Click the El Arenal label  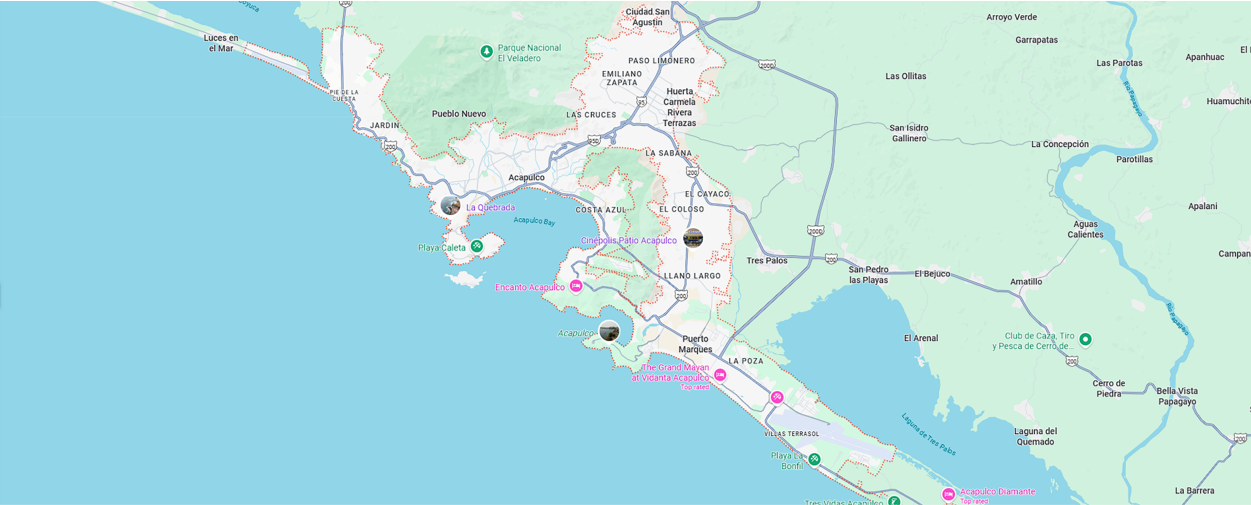[x=921, y=338]
